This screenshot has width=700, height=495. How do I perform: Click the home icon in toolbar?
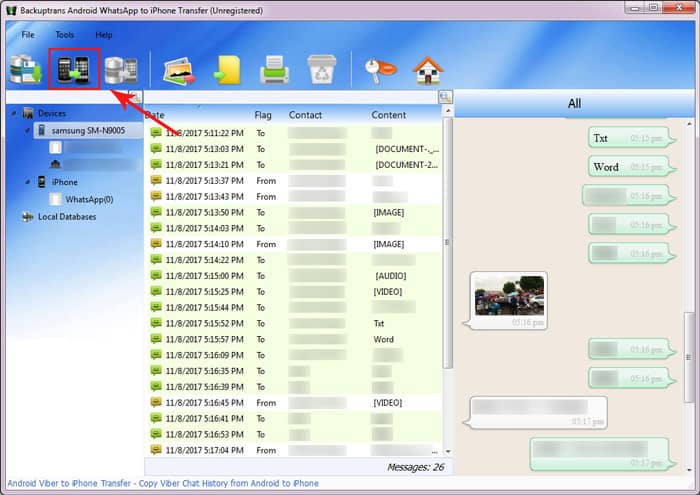[428, 69]
